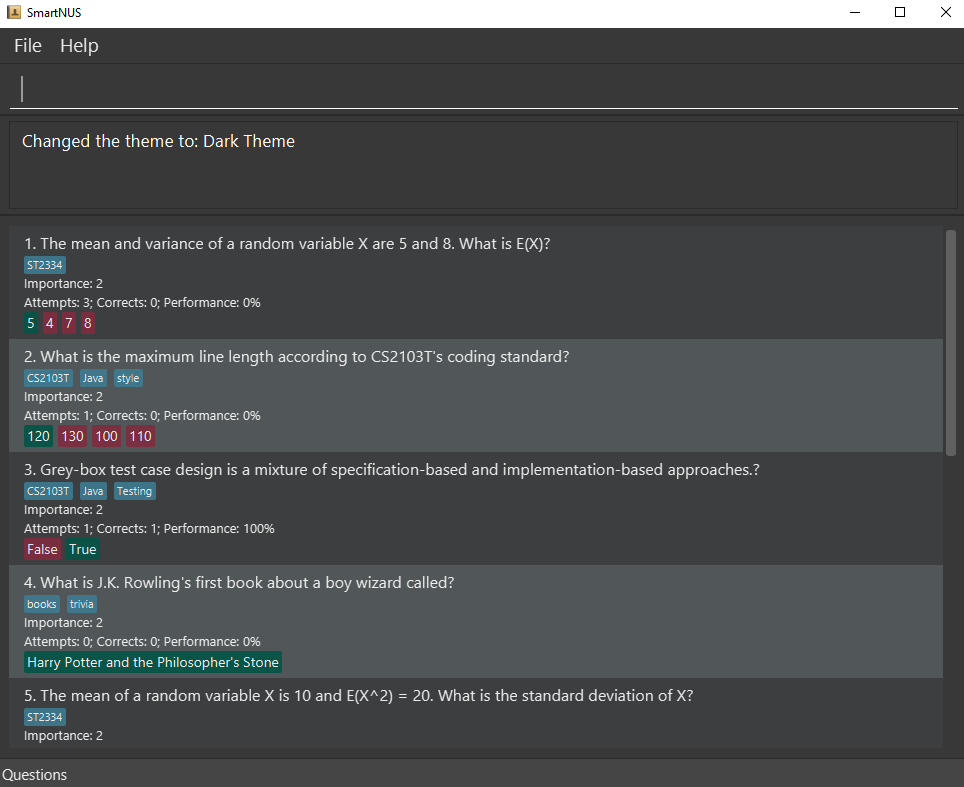The height and width of the screenshot is (787, 964).
Task: Select 120 as the maximum line length answer
Action: [x=38, y=436]
